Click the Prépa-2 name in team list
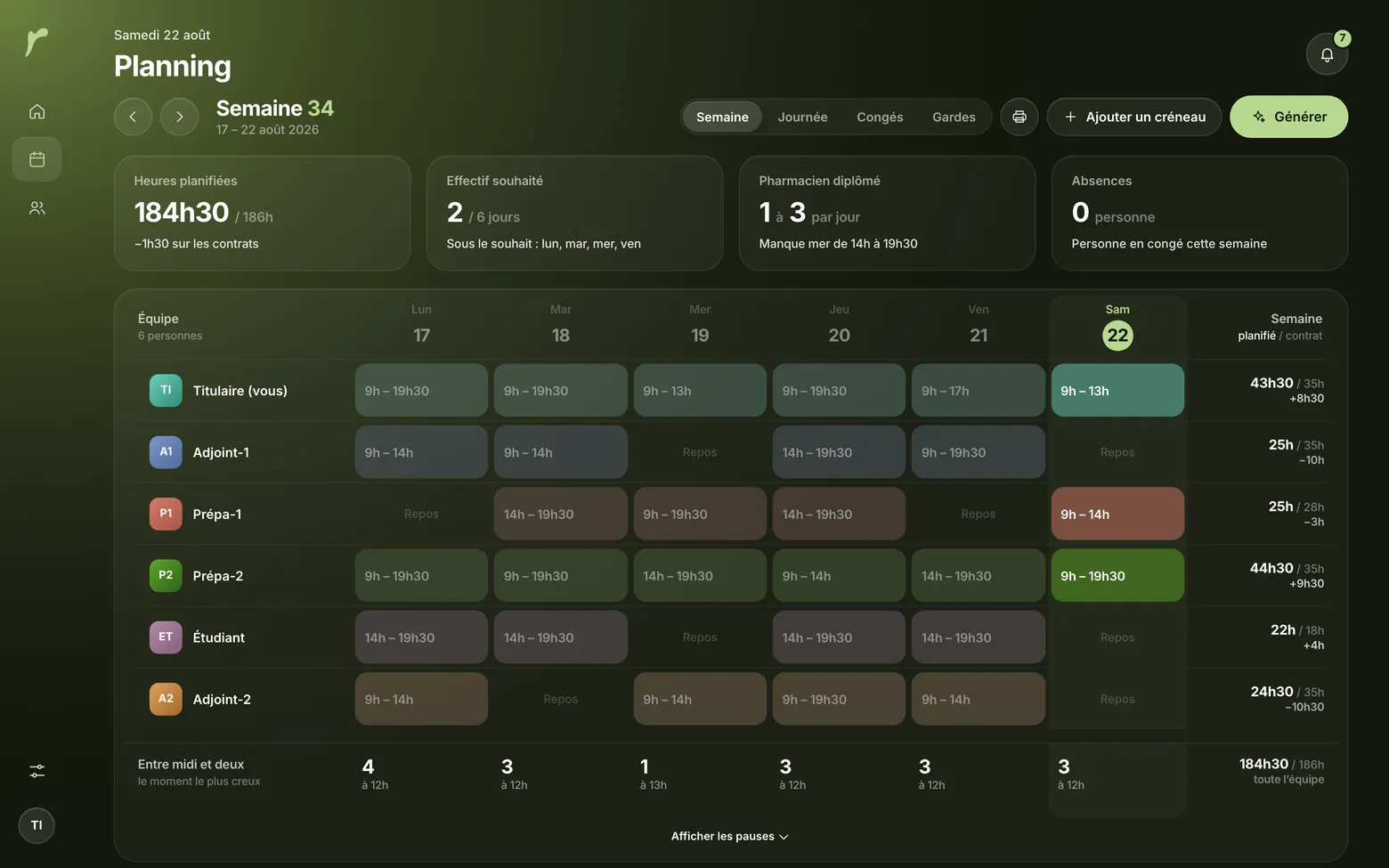This screenshot has height=868, width=1389. pyautogui.click(x=218, y=576)
